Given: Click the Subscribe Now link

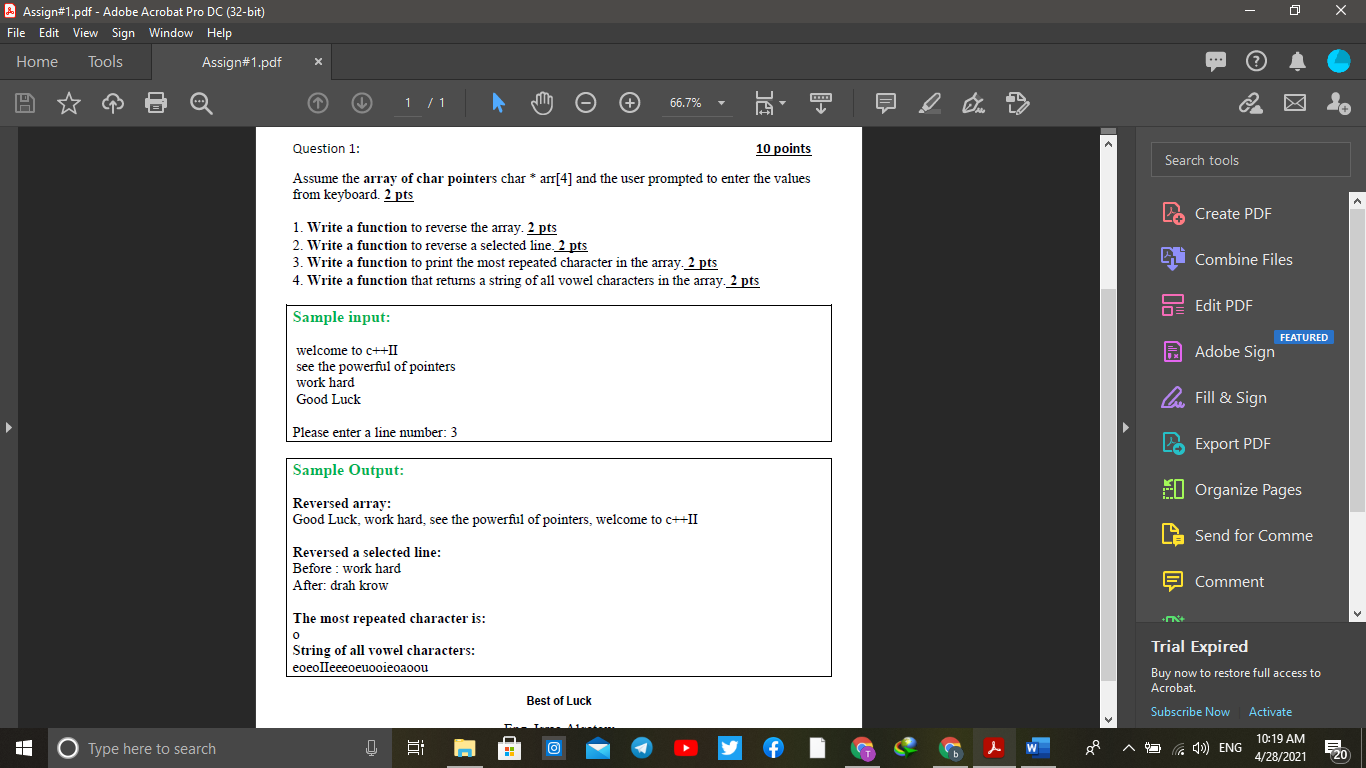Looking at the screenshot, I should pos(1190,712).
